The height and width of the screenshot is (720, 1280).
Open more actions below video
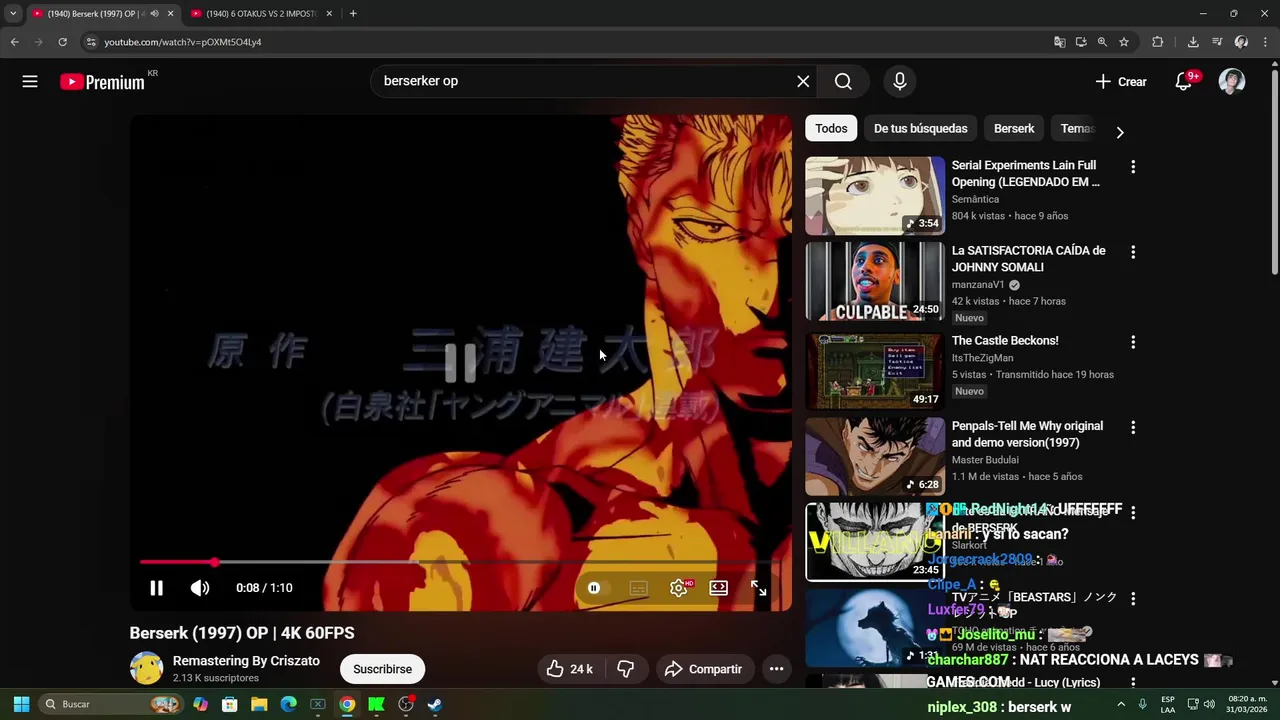click(x=776, y=669)
